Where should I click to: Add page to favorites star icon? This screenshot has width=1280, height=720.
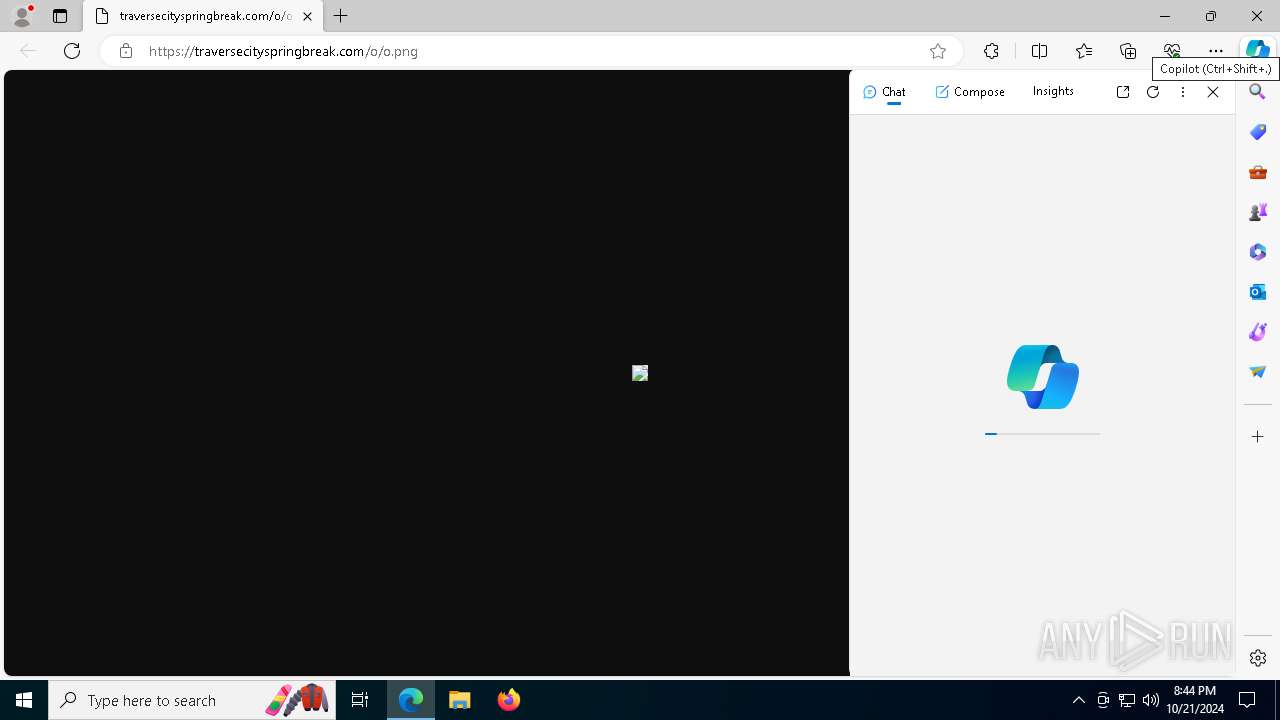[937, 51]
